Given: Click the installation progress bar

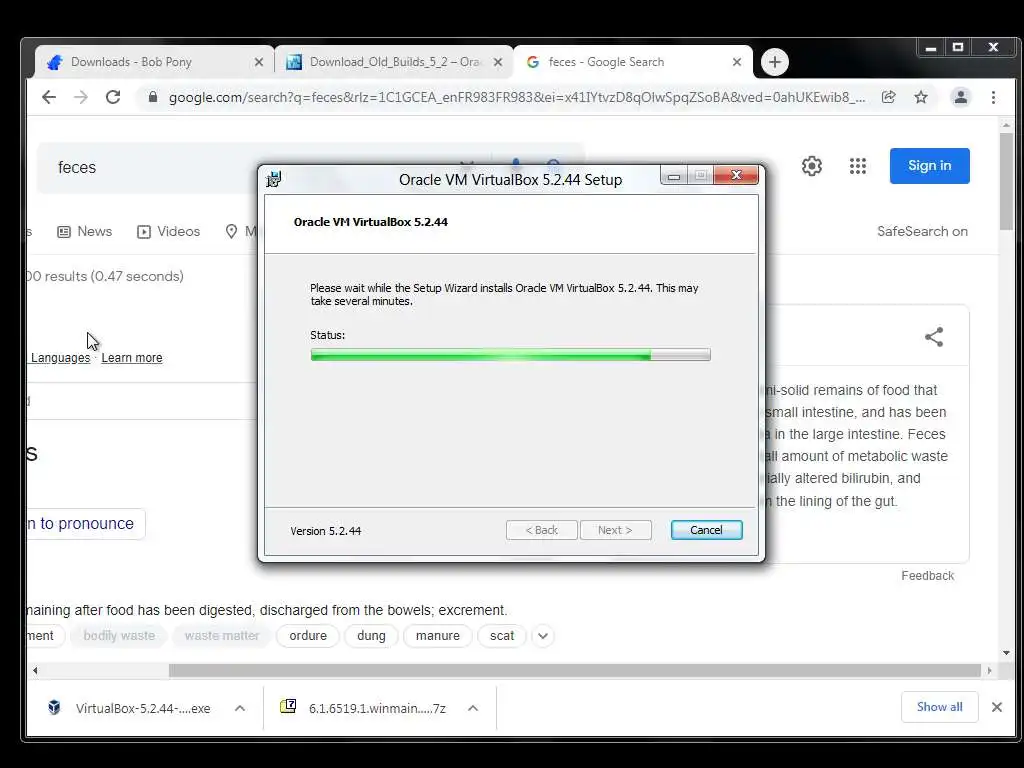Looking at the screenshot, I should tap(510, 355).
